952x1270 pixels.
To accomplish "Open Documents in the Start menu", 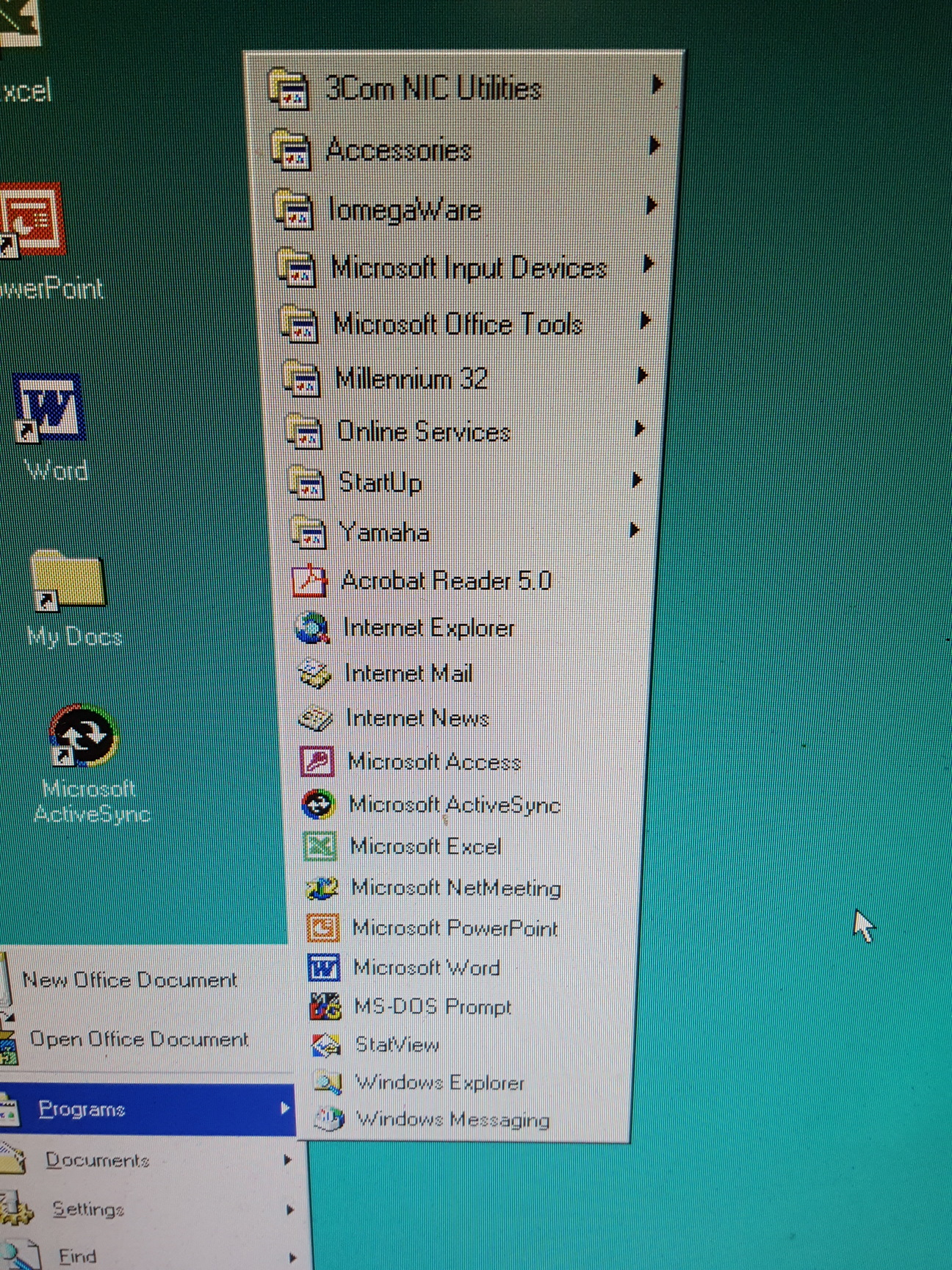I will click(x=97, y=1160).
